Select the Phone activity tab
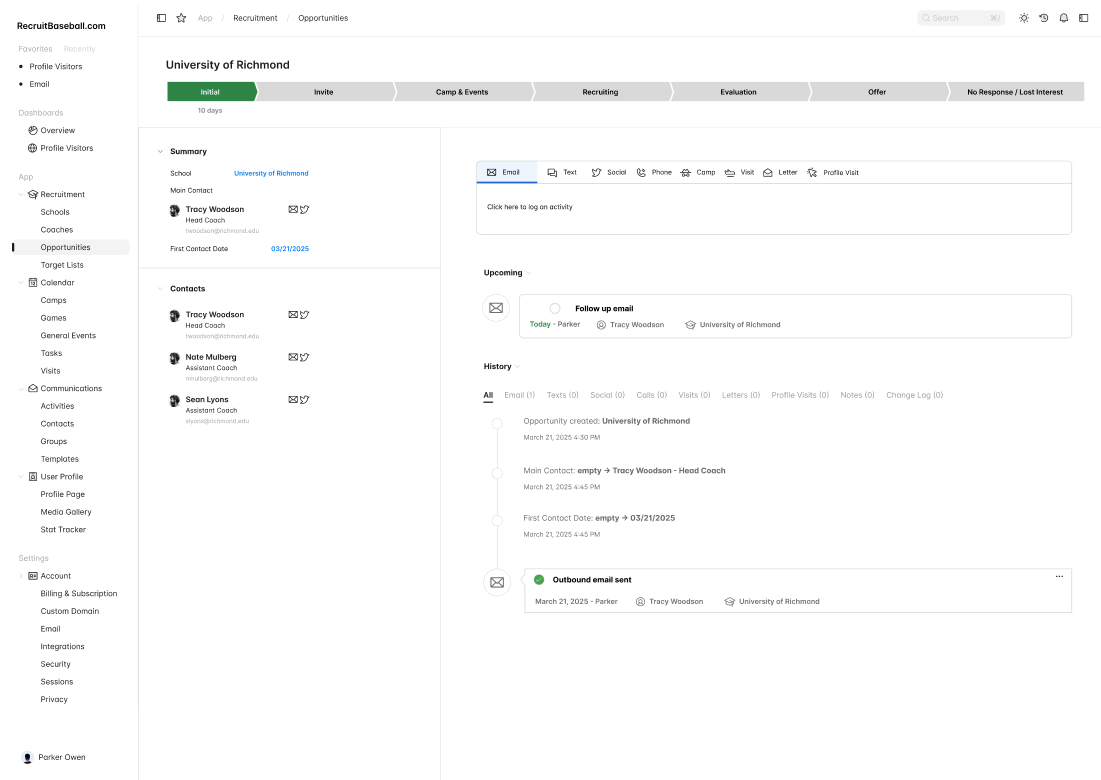This screenshot has height=780, width=1101. click(x=654, y=173)
